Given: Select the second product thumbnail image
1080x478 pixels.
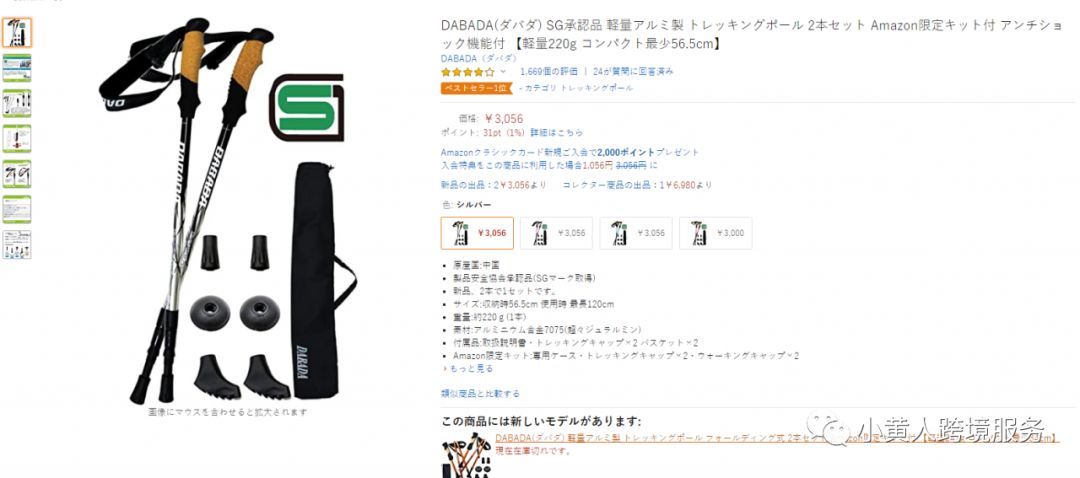Looking at the screenshot, I should coord(17,68).
